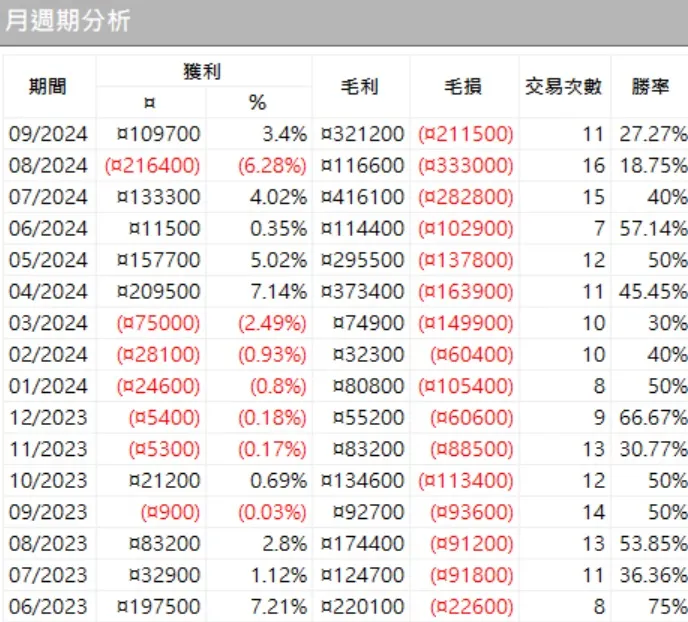
Task: Click the 月週期分析 section title
Action: (68, 21)
